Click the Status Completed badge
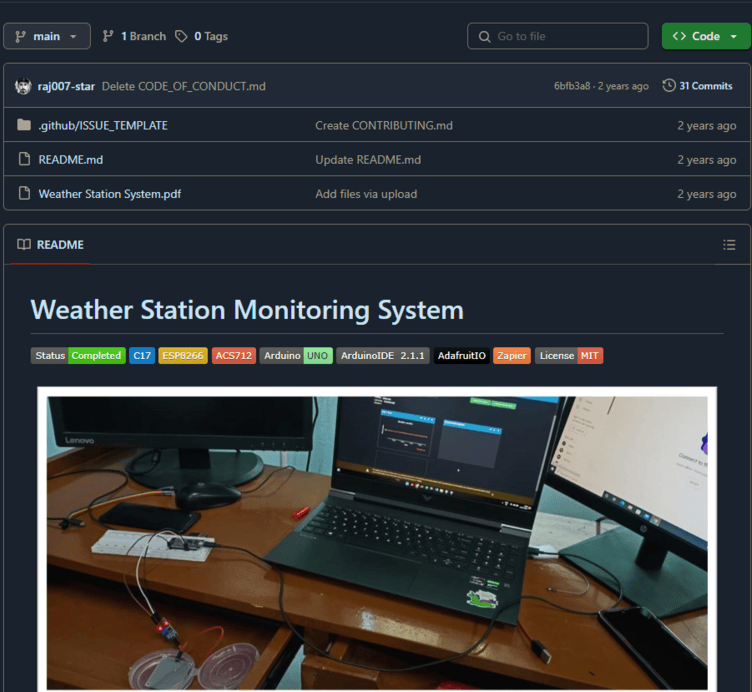 click(x=78, y=355)
